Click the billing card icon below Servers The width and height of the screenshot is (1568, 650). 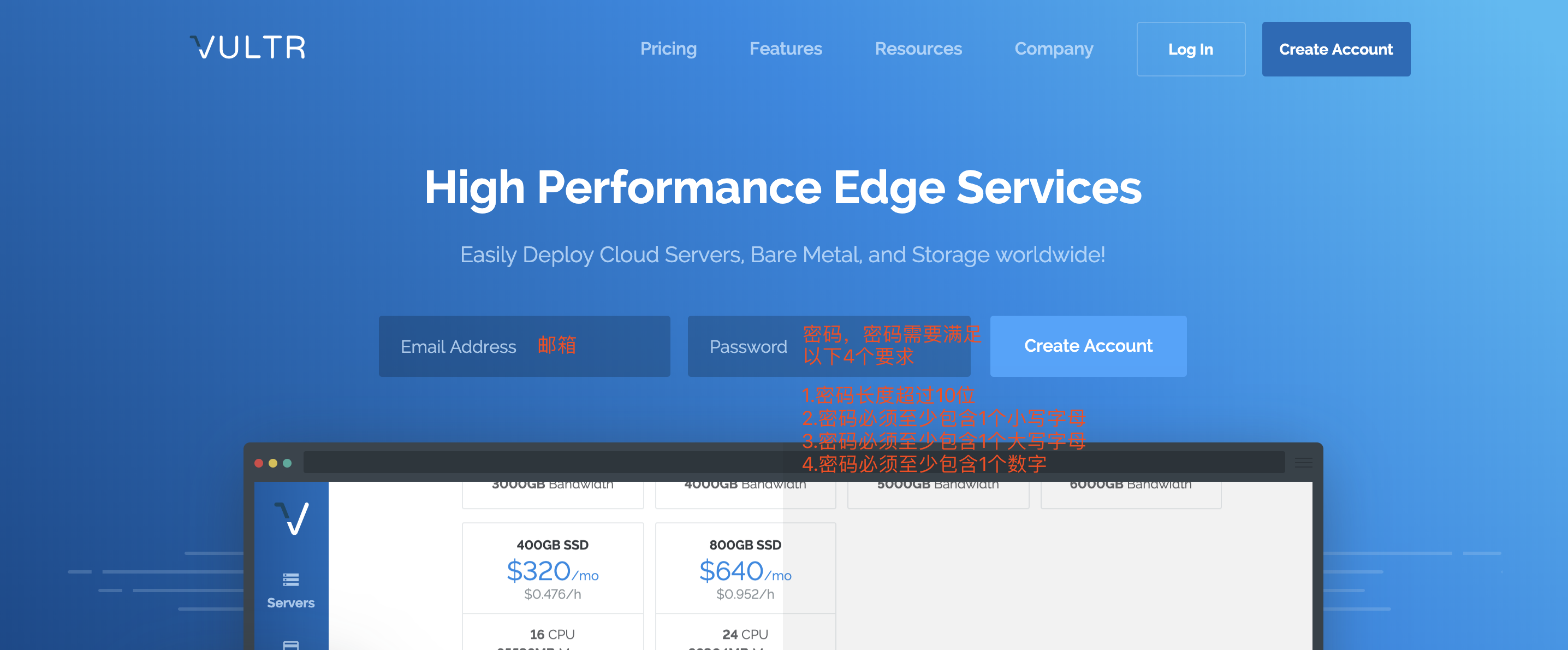click(x=291, y=645)
